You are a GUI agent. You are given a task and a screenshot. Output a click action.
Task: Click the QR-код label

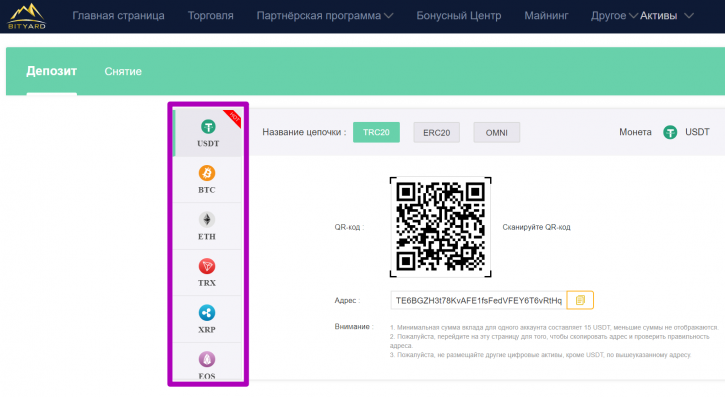349,227
